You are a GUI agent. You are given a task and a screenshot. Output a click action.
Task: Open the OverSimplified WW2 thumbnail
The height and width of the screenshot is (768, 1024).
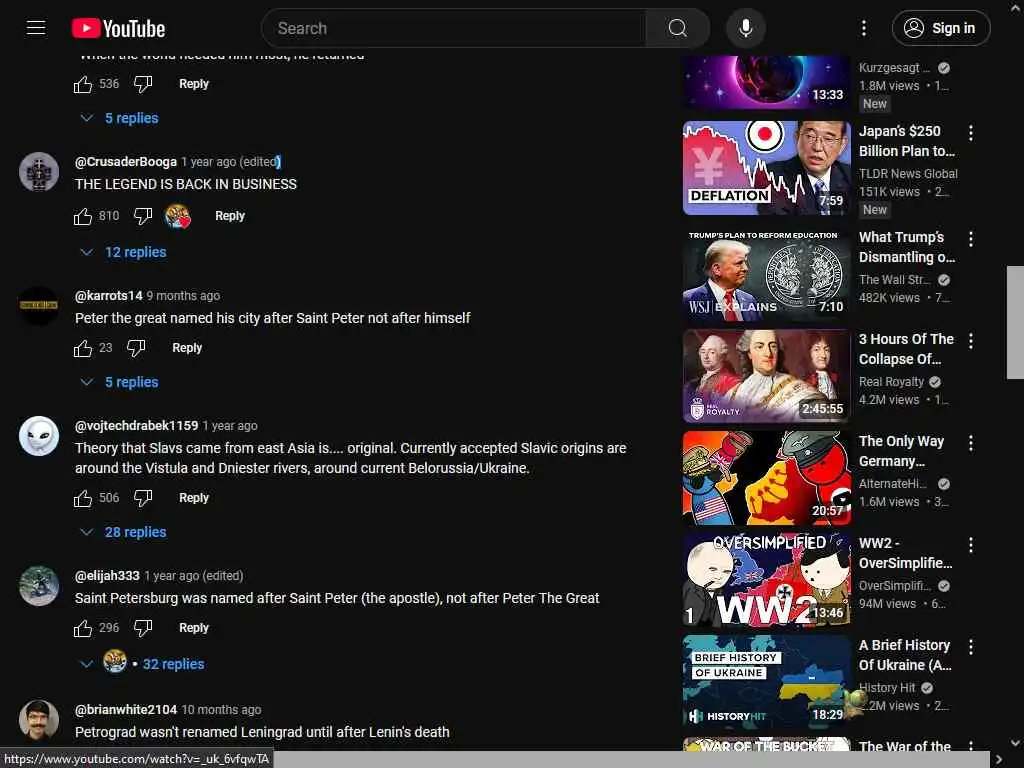pos(767,580)
